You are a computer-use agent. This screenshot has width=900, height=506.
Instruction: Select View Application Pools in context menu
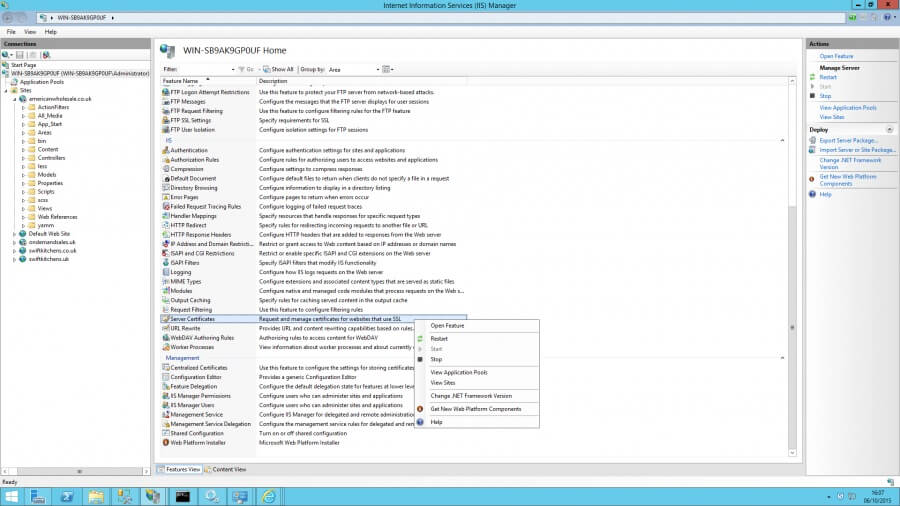pyautogui.click(x=458, y=372)
